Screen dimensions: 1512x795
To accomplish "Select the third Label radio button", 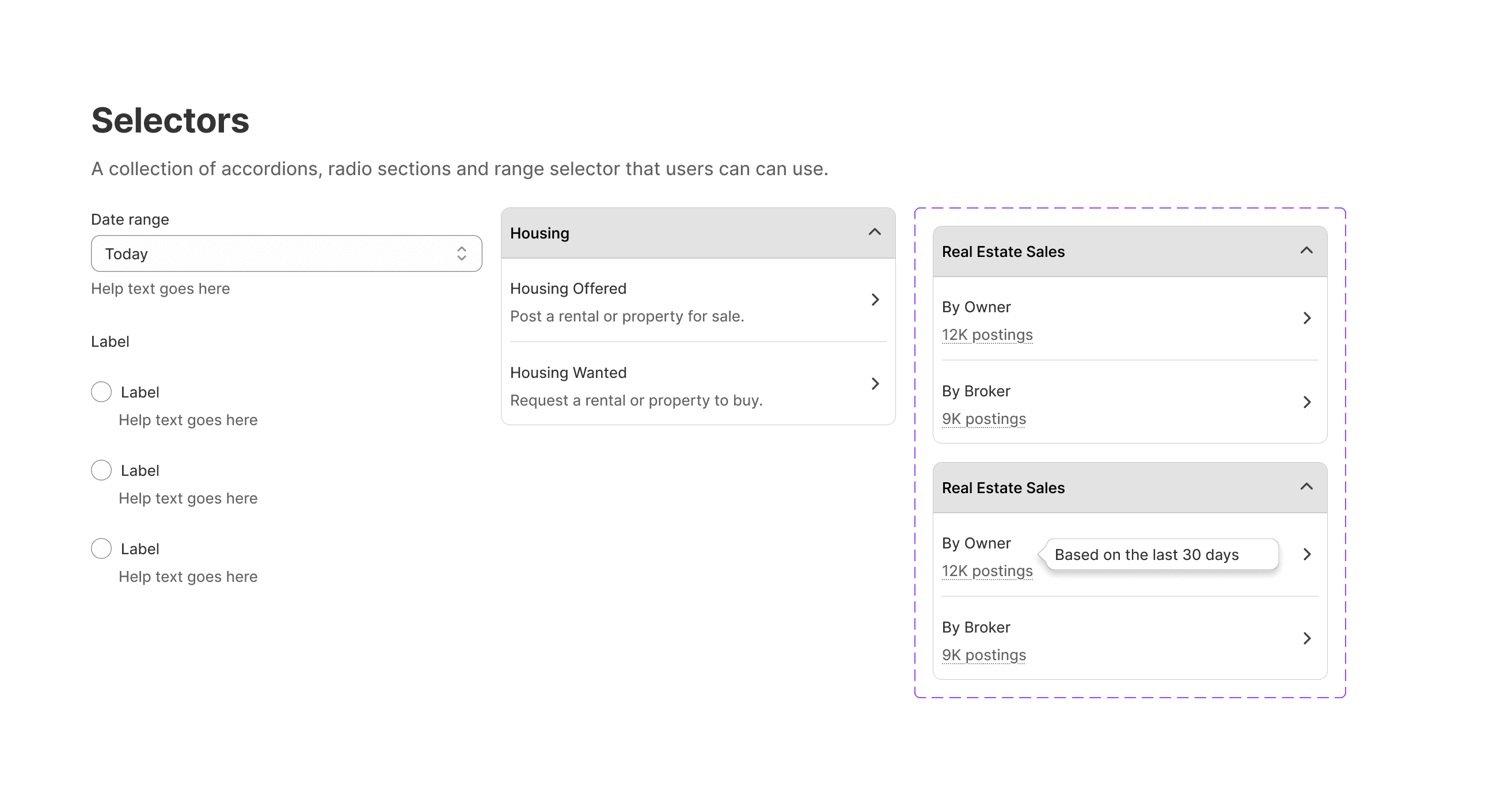I will pos(101,548).
